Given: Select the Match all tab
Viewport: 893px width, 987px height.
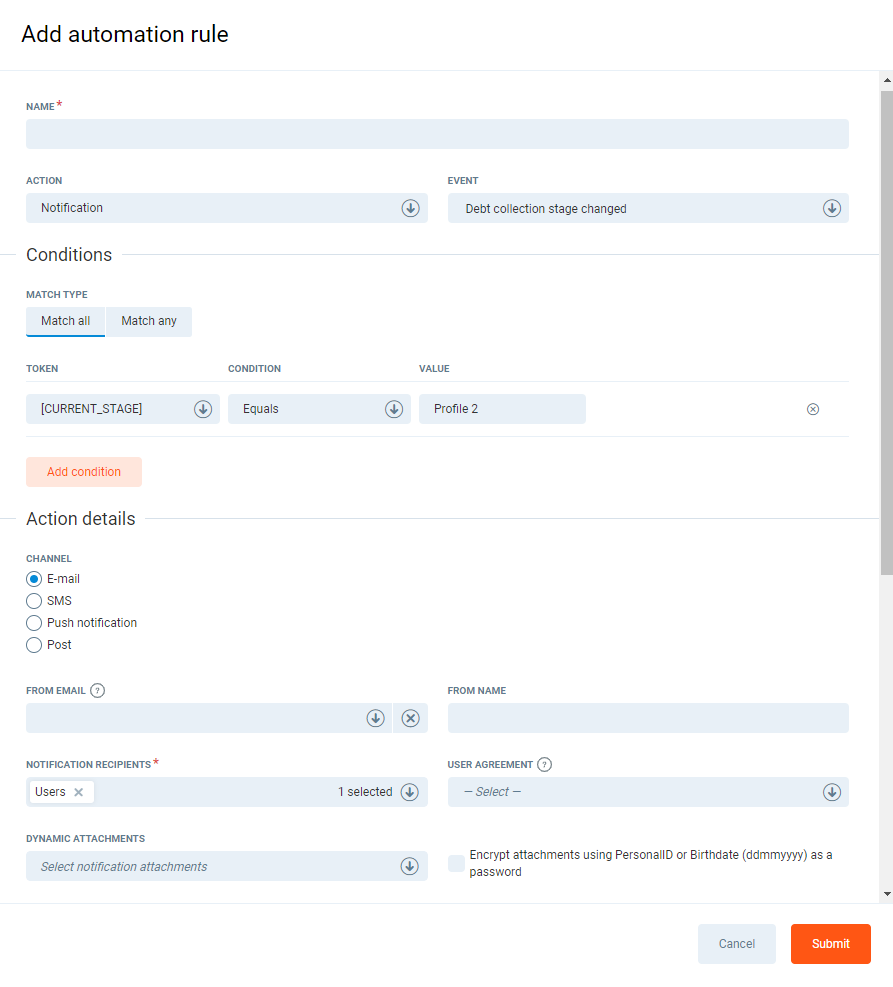Looking at the screenshot, I should (x=66, y=321).
